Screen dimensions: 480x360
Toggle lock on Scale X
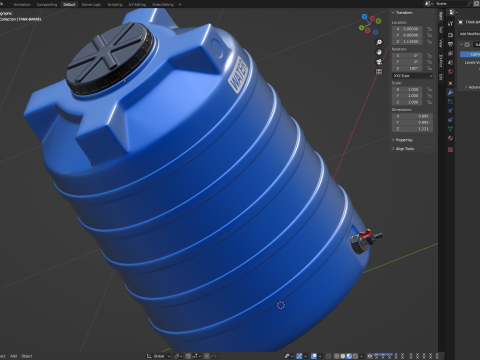point(430,89)
